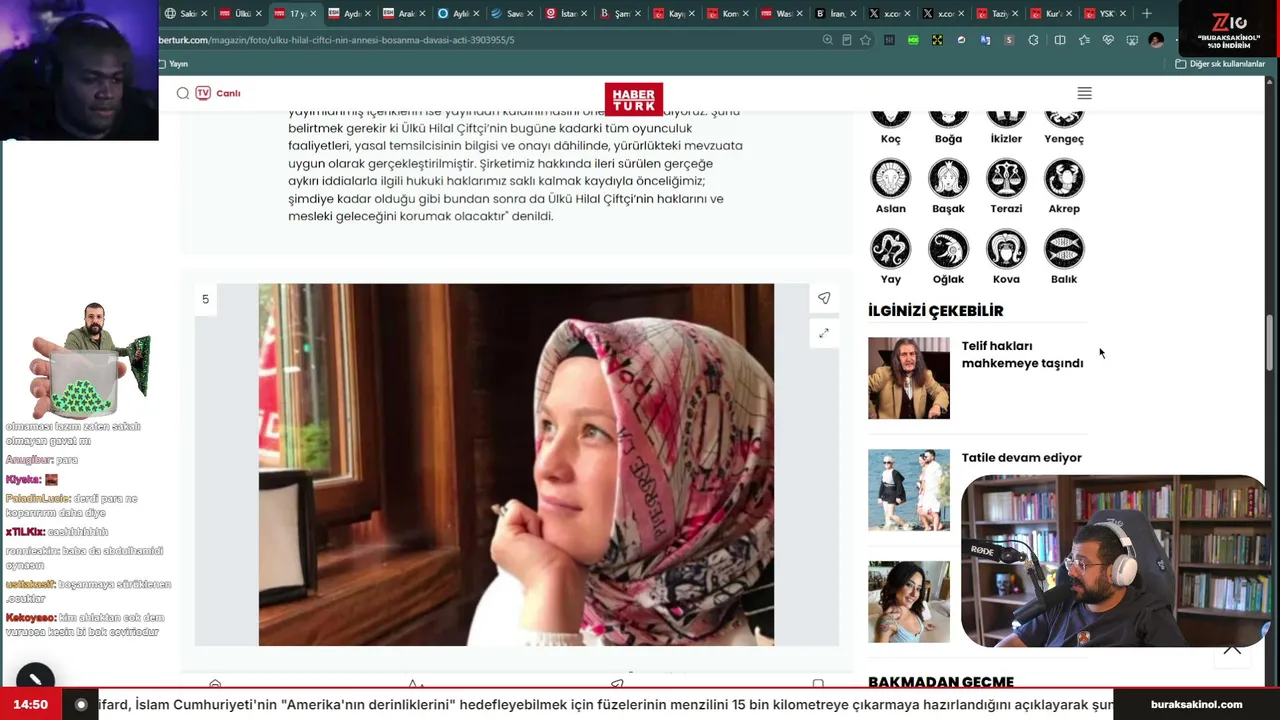This screenshot has height=720, width=1280.
Task: Click the 'BAKMADAN GEÇME' heading
Action: (941, 682)
